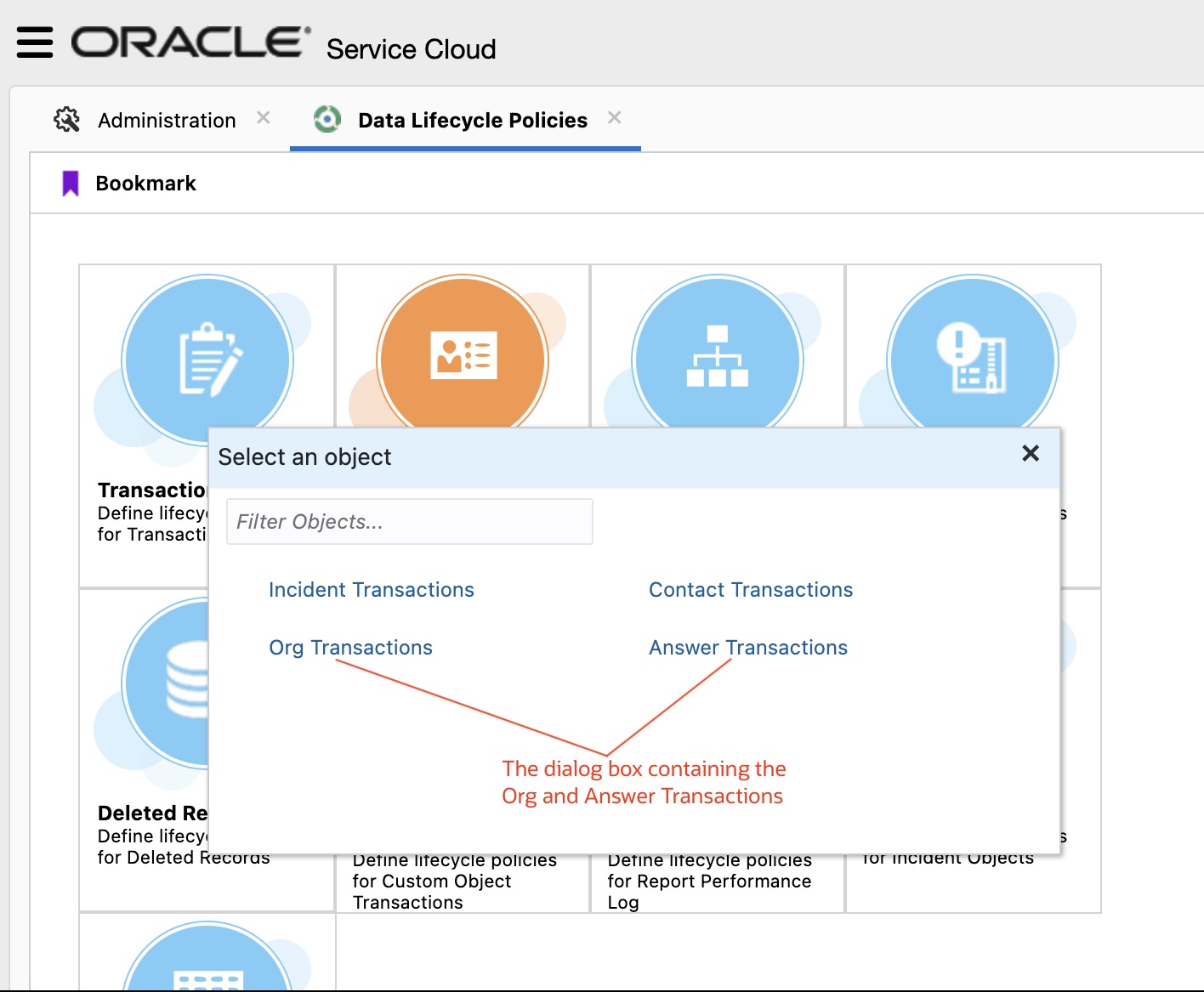Switch to the Administration tab
Viewport: 1204px width, 992px height.
167,121
